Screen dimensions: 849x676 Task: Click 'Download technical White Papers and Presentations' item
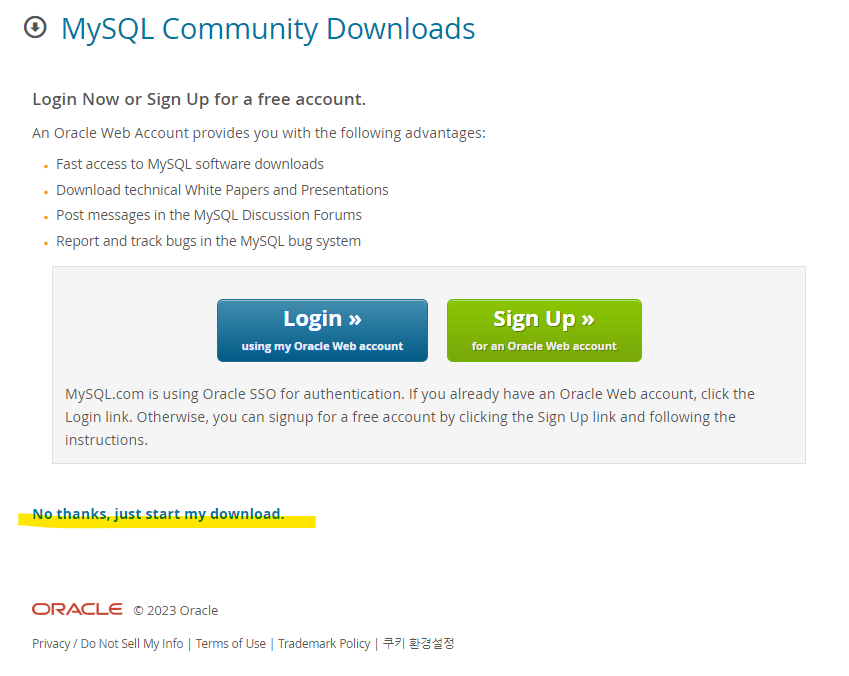pos(223,190)
